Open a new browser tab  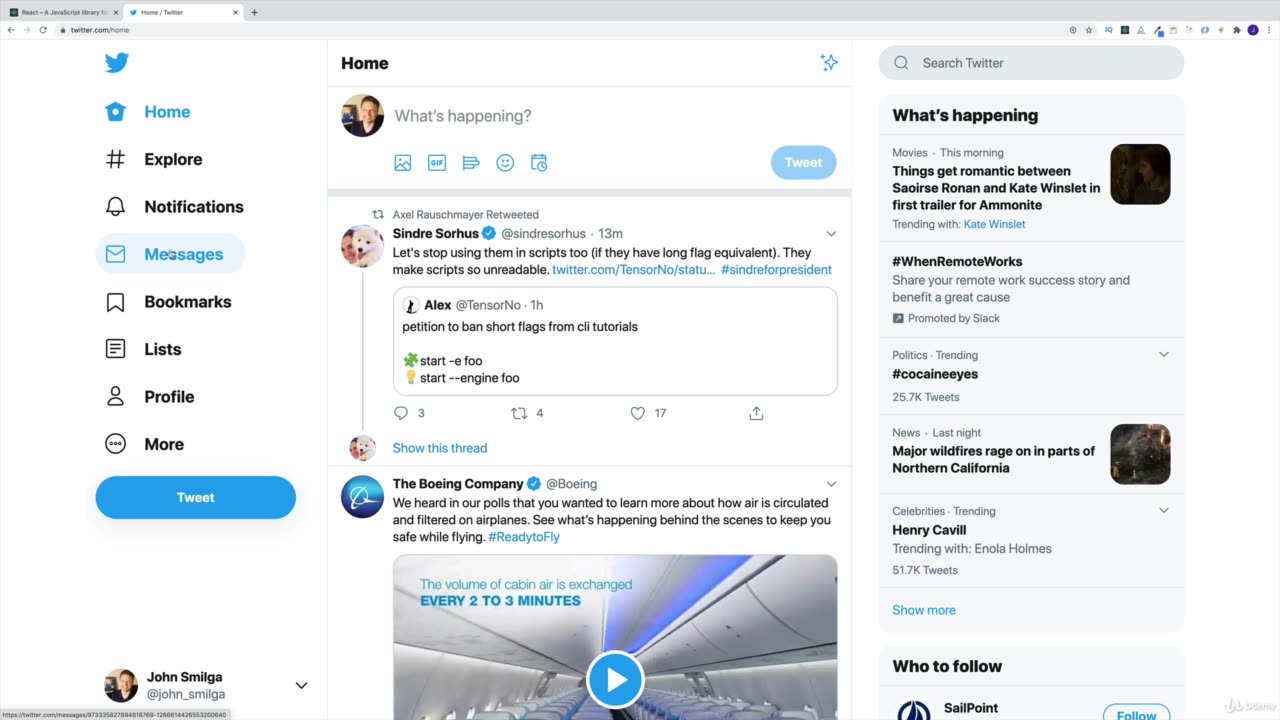pos(254,13)
